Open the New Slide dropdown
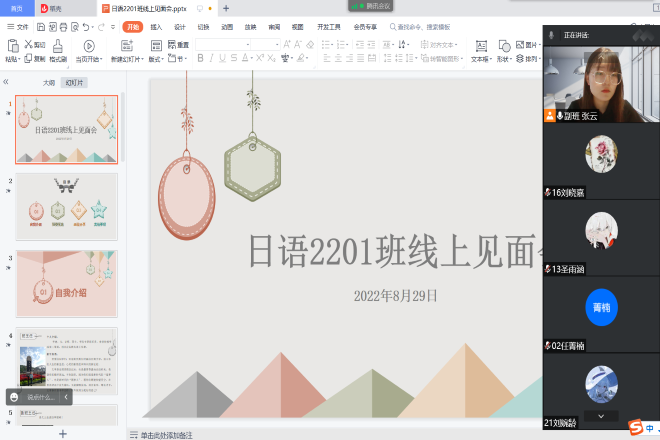Image resolution: width=660 pixels, height=440 pixels. (x=127, y=59)
